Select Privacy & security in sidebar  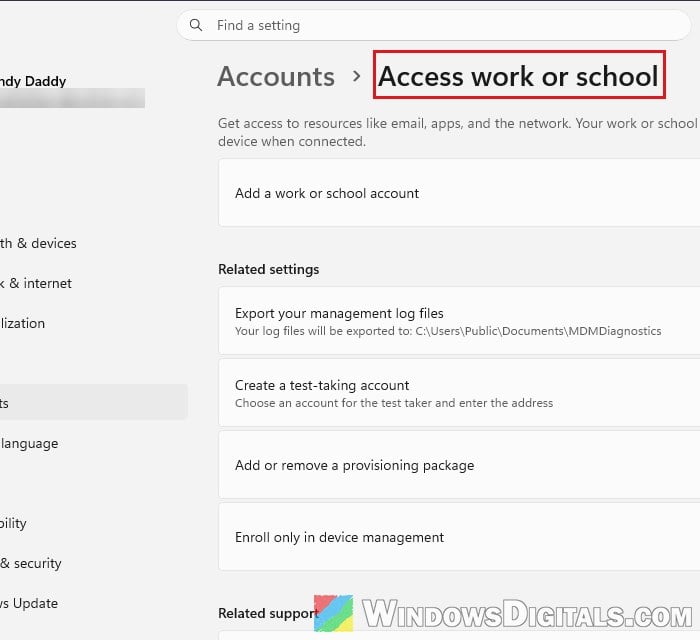pos(30,563)
